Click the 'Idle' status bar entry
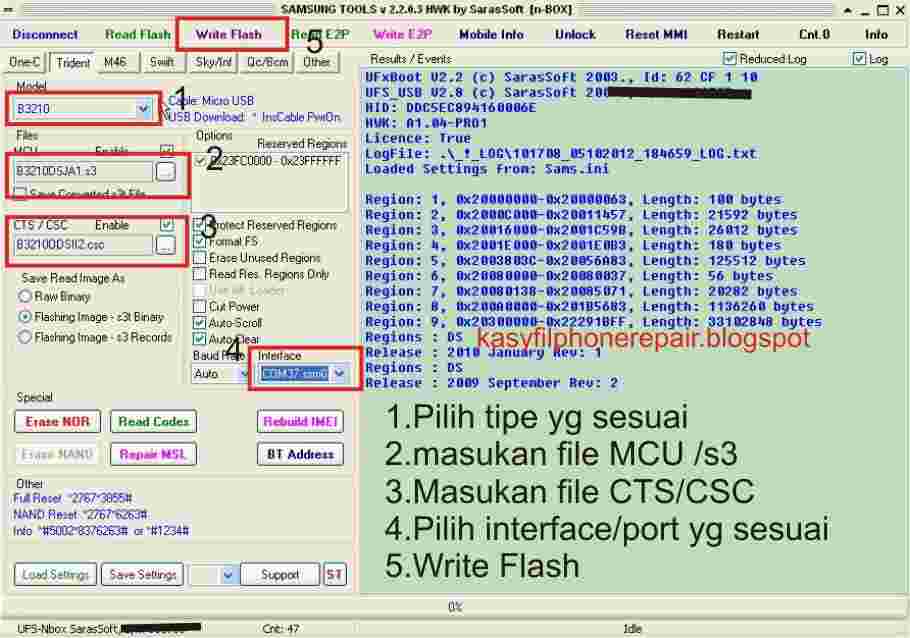 pyautogui.click(x=632, y=629)
